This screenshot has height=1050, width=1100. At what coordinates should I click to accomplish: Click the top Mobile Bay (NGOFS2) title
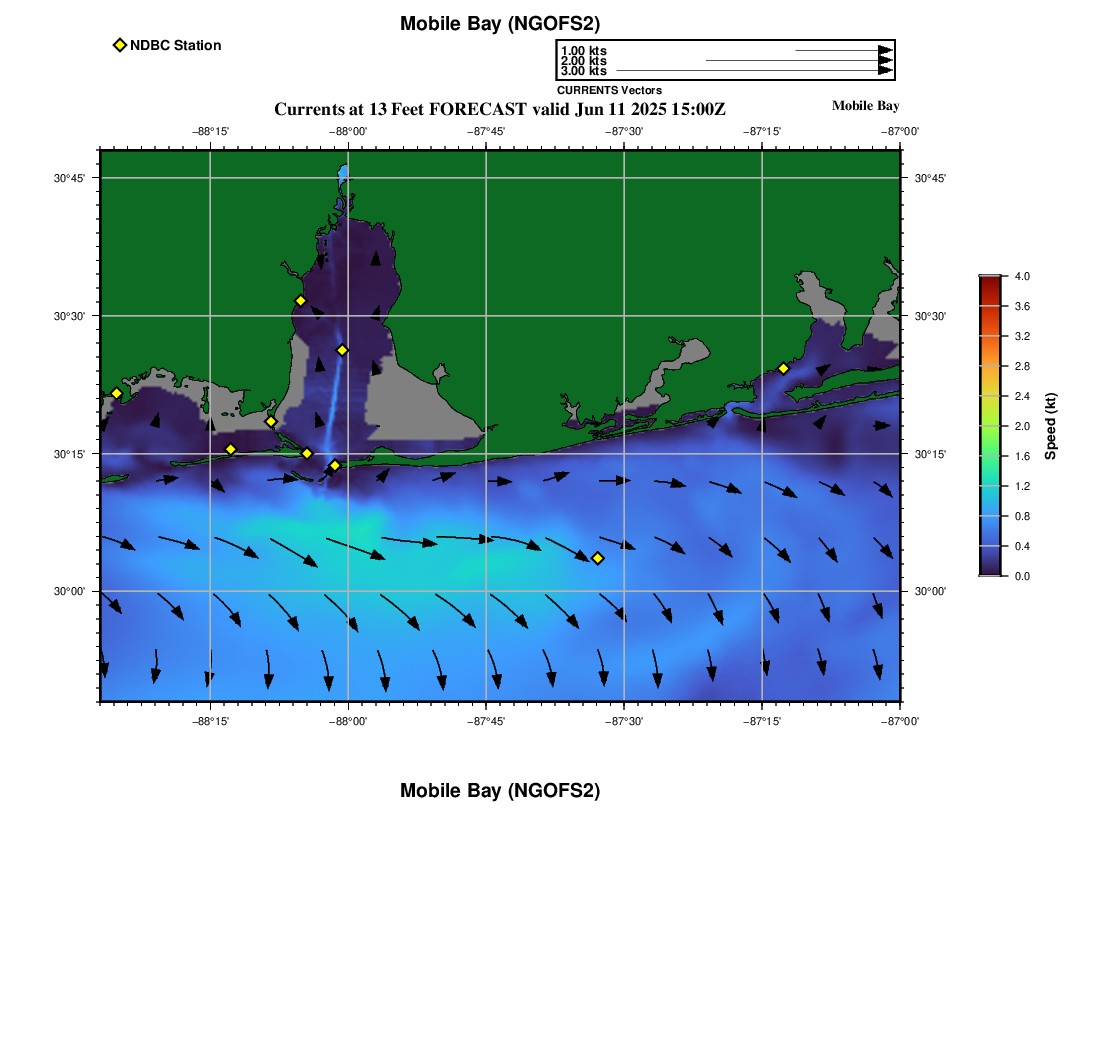(x=500, y=24)
